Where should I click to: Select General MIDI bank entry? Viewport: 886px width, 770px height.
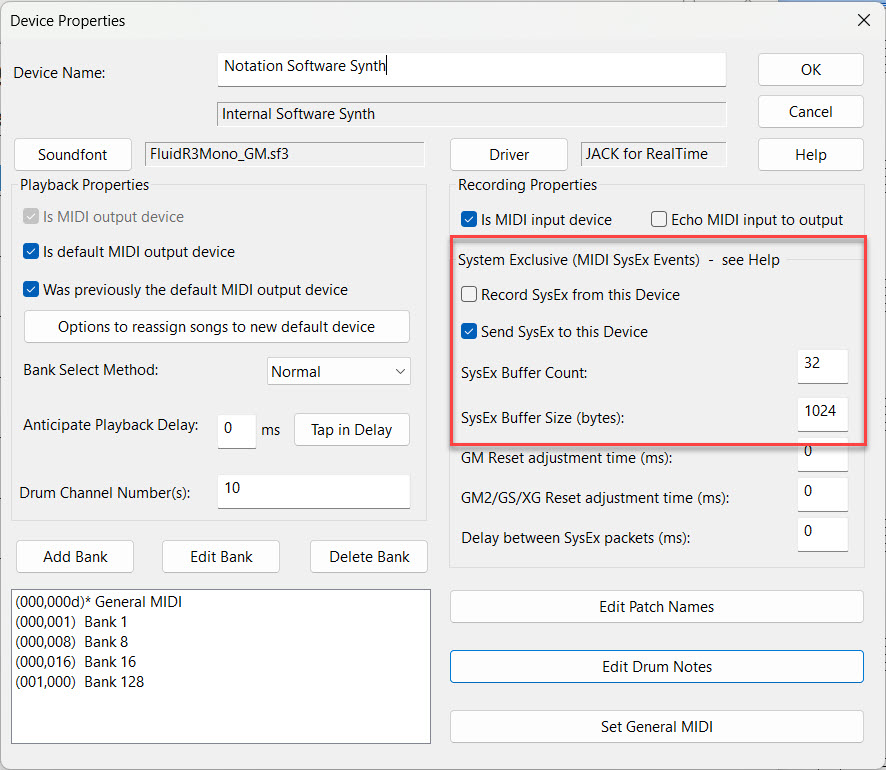tap(99, 602)
